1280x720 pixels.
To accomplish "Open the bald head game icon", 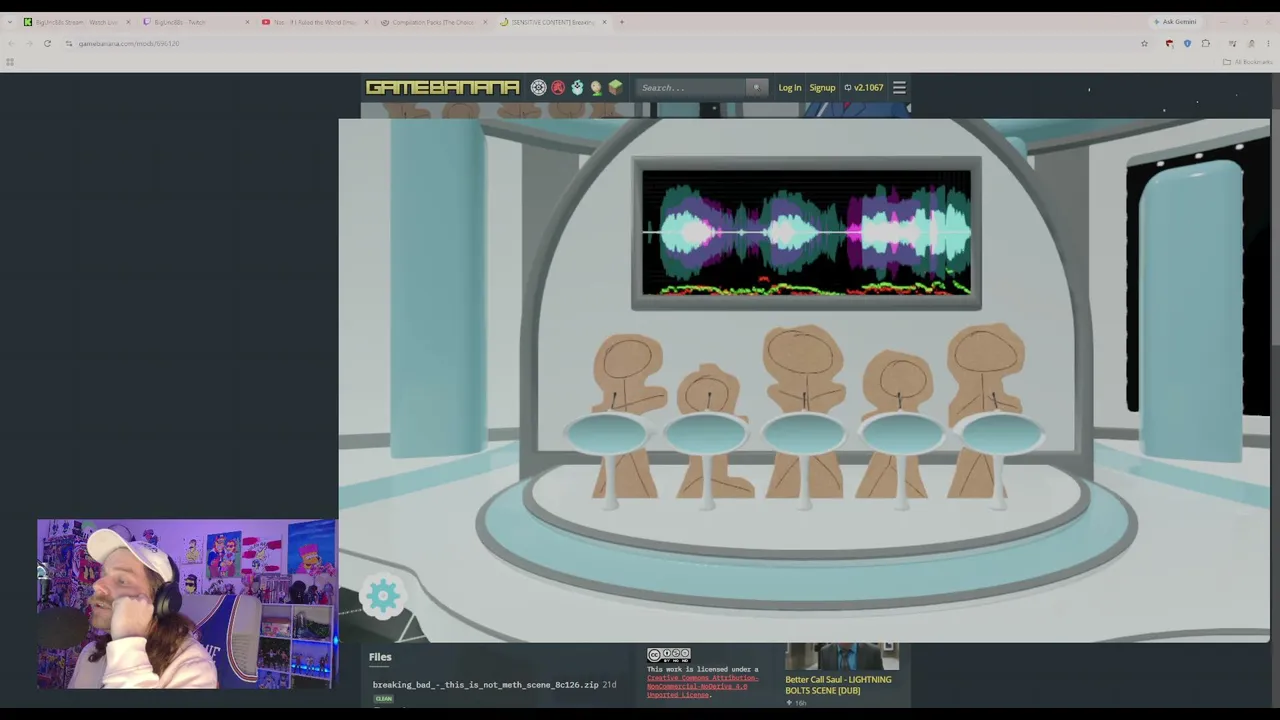I will click(x=596, y=88).
